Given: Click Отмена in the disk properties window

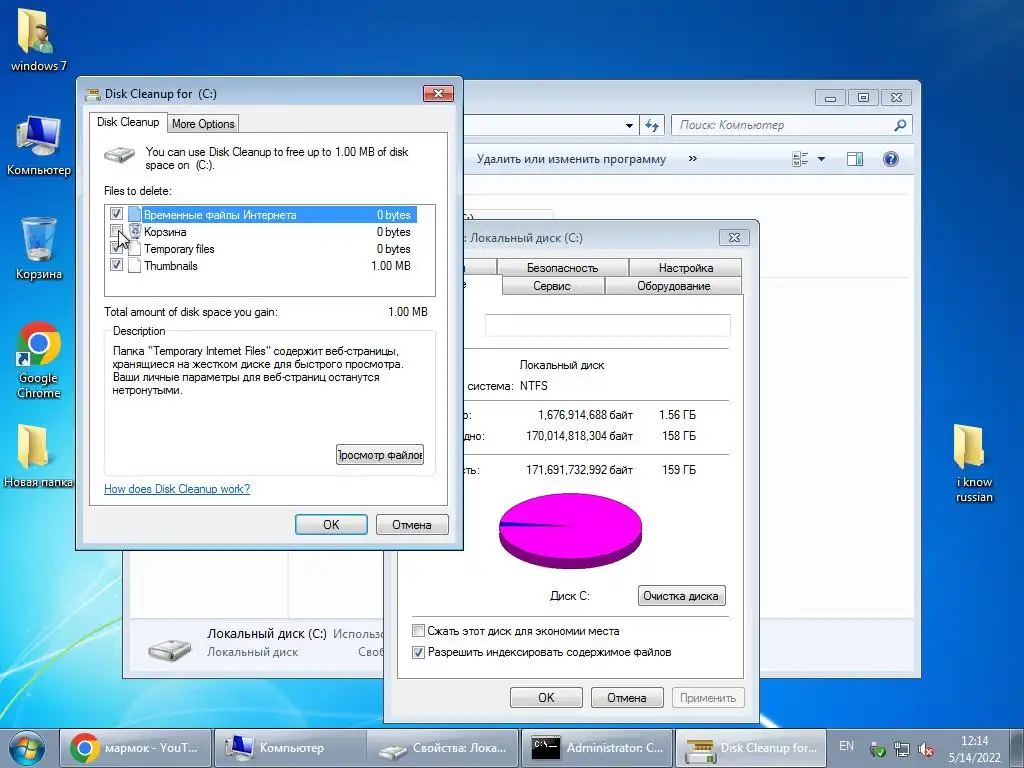Looking at the screenshot, I should (627, 697).
